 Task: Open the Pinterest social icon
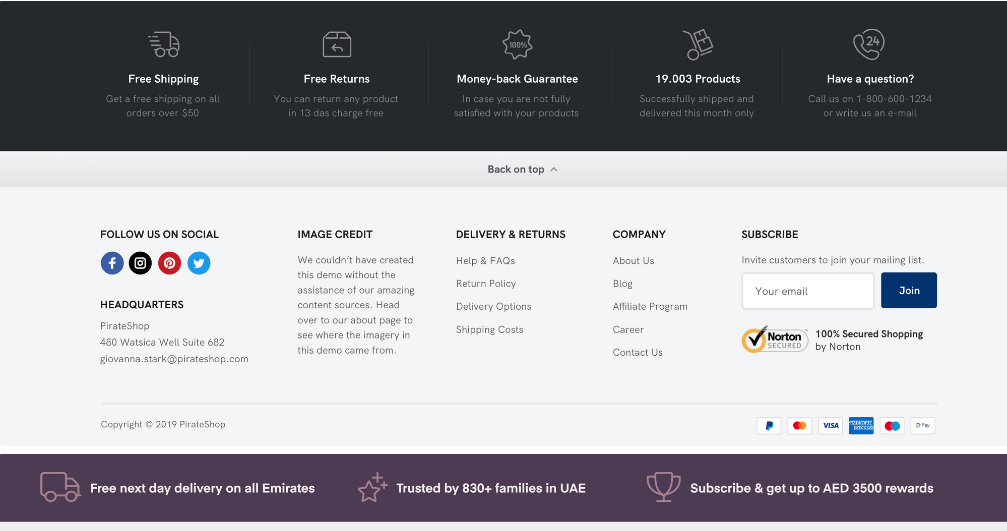tap(170, 263)
